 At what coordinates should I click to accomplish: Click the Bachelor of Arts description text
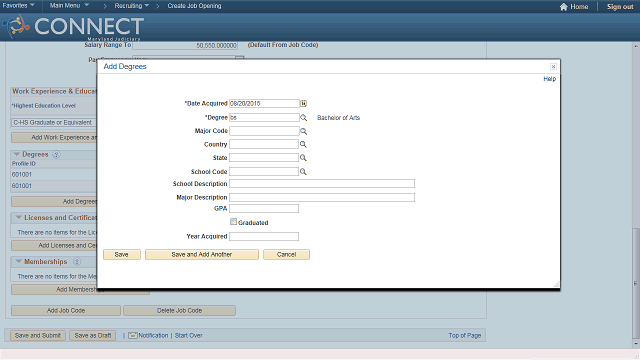338,118
